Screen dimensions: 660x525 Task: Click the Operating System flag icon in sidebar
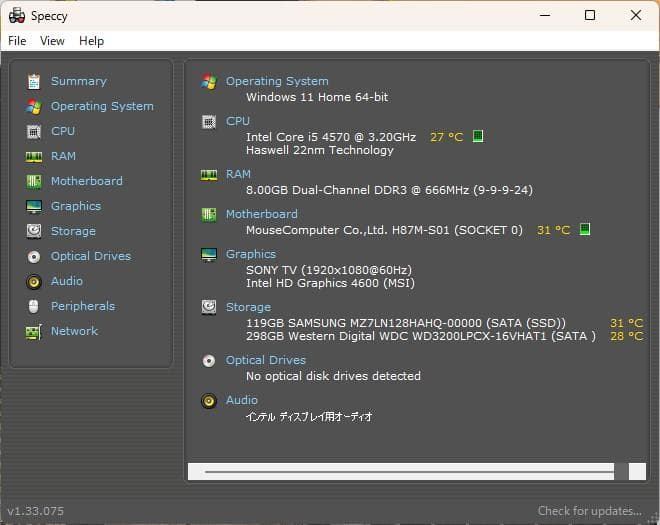[x=34, y=107]
